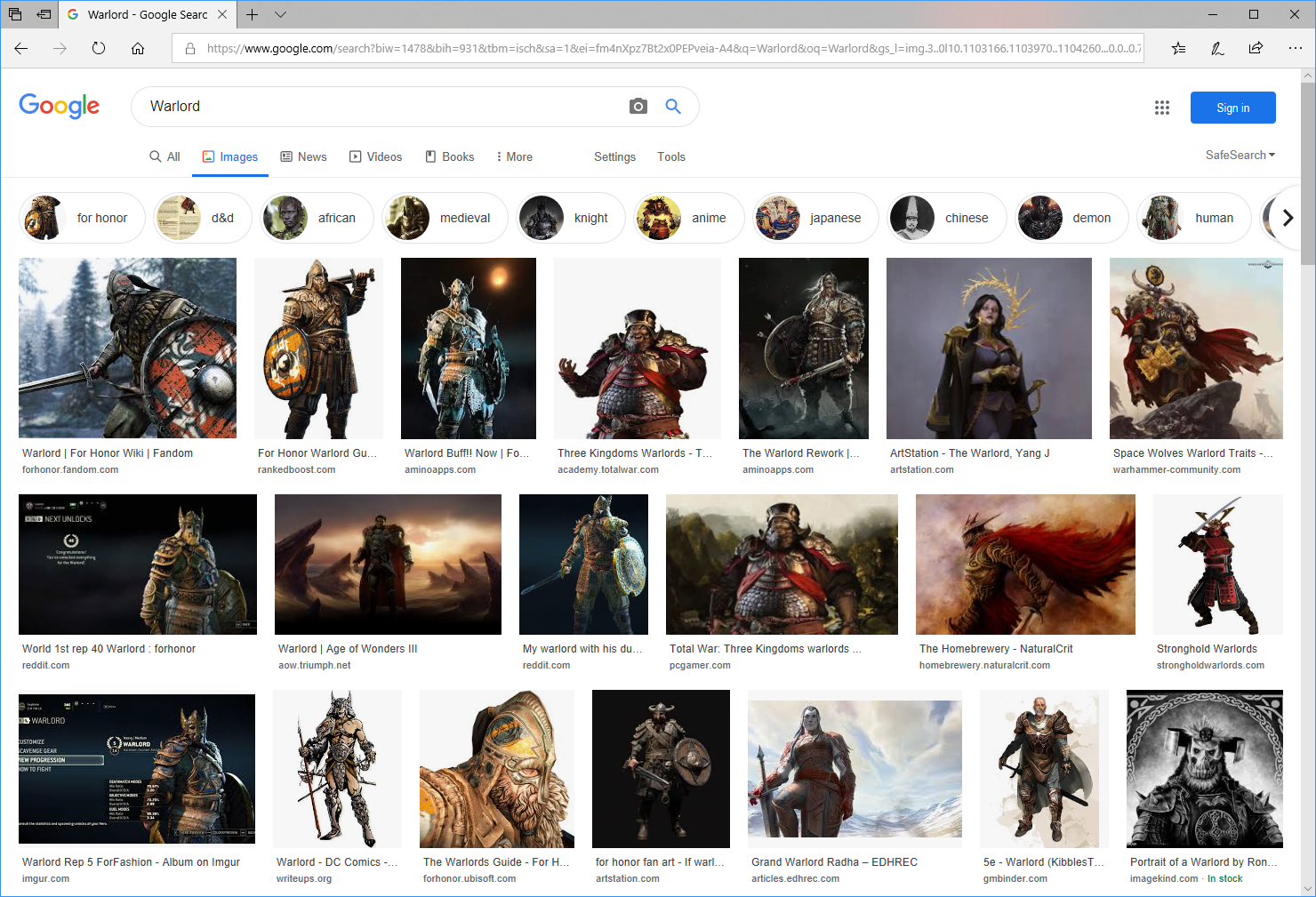Expand the More search categories menu
The height and width of the screenshot is (897, 1316).
pyautogui.click(x=514, y=156)
